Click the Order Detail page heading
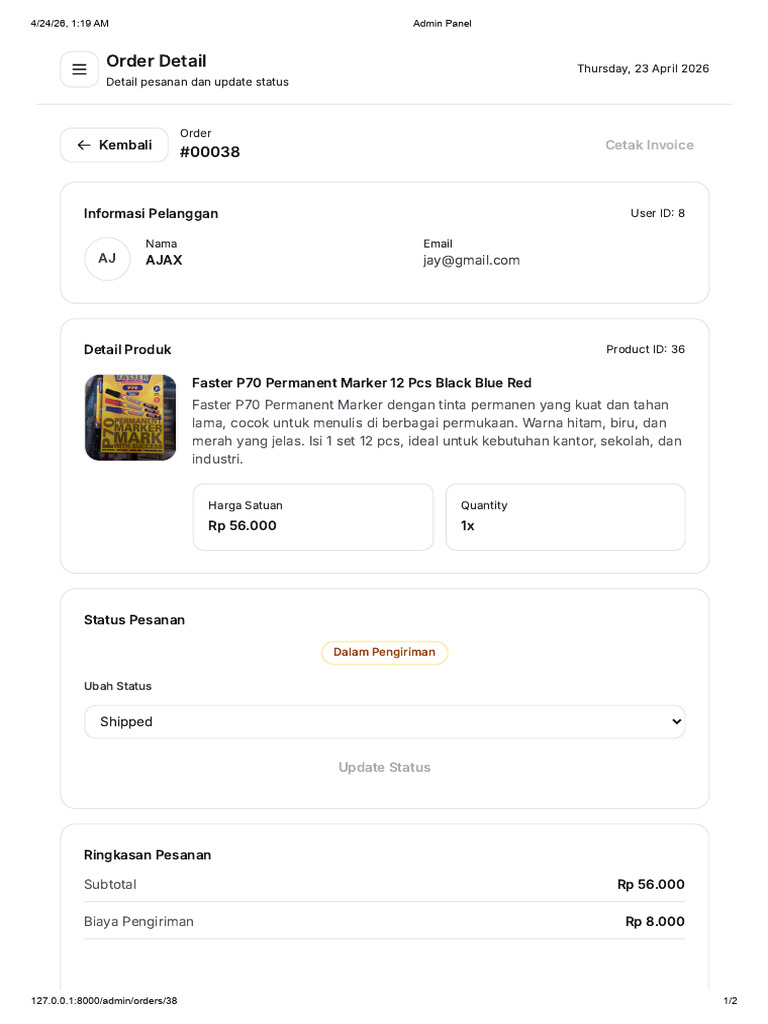The image size is (768, 1024). tap(156, 61)
